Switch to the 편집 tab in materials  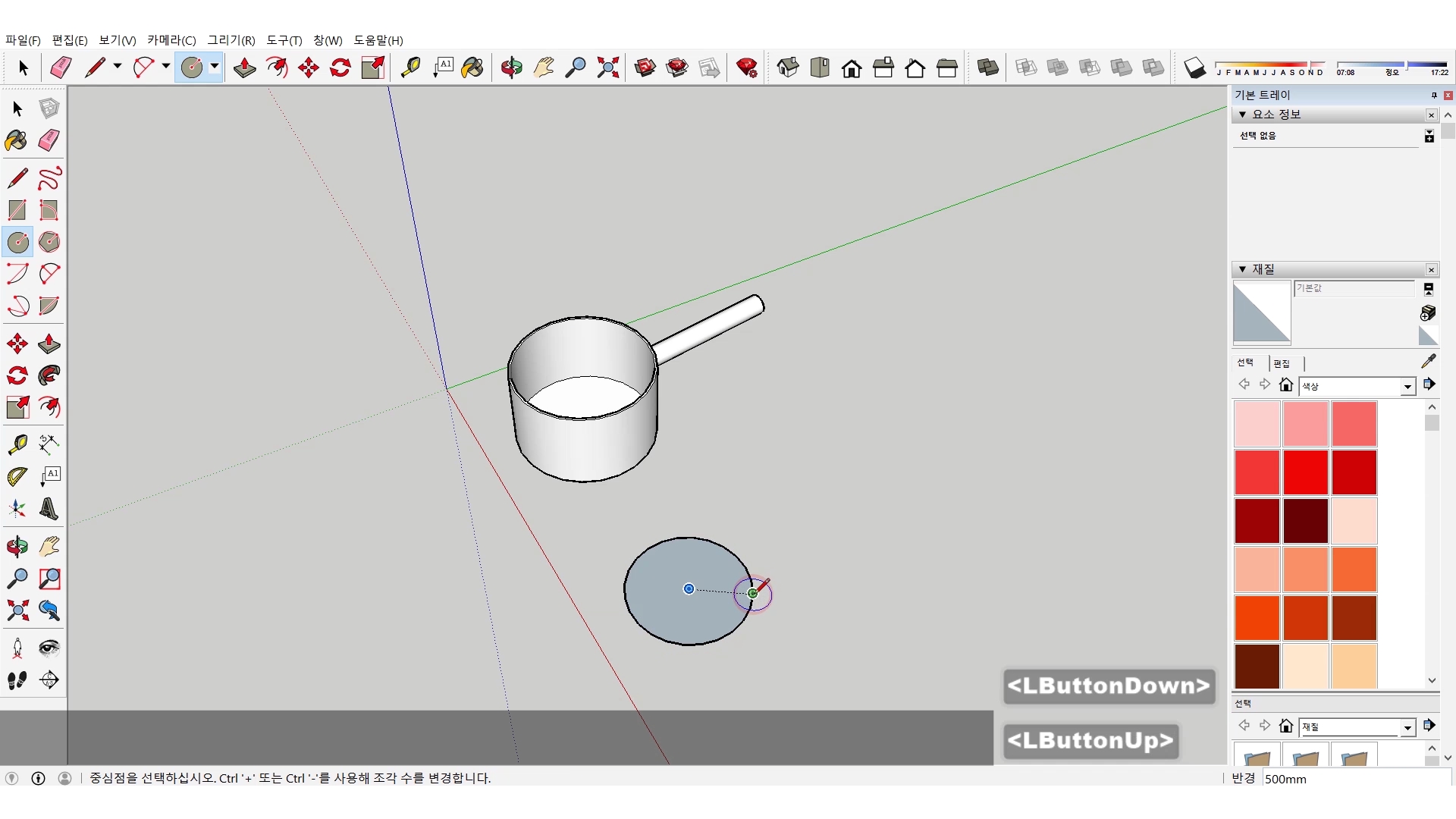pos(1282,364)
